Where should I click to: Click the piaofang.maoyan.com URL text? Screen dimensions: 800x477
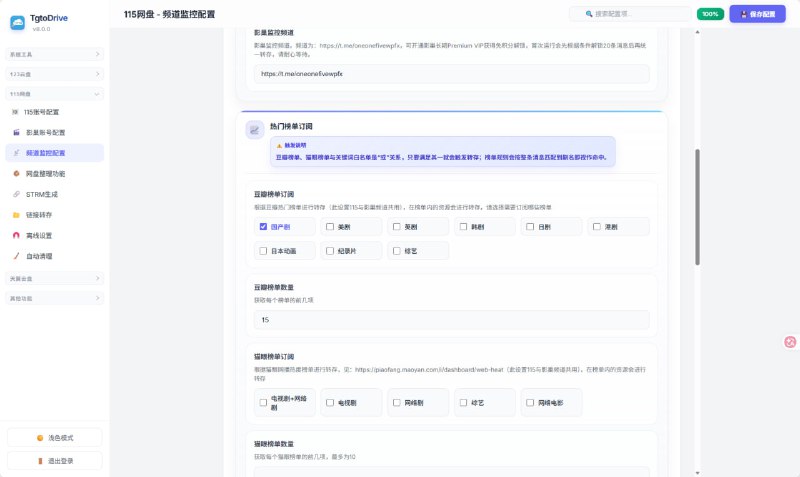(x=429, y=369)
